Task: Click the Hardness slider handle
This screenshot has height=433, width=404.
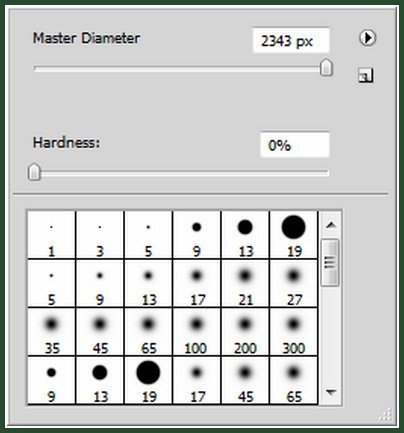Action: click(x=34, y=172)
